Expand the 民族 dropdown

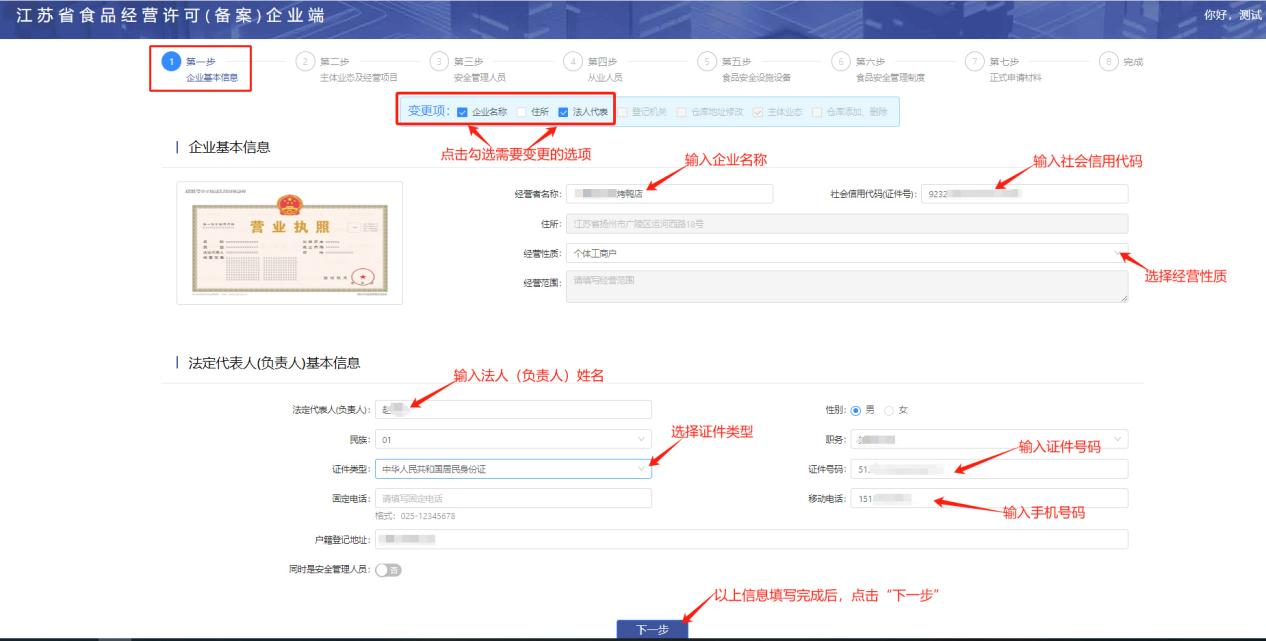click(x=512, y=439)
